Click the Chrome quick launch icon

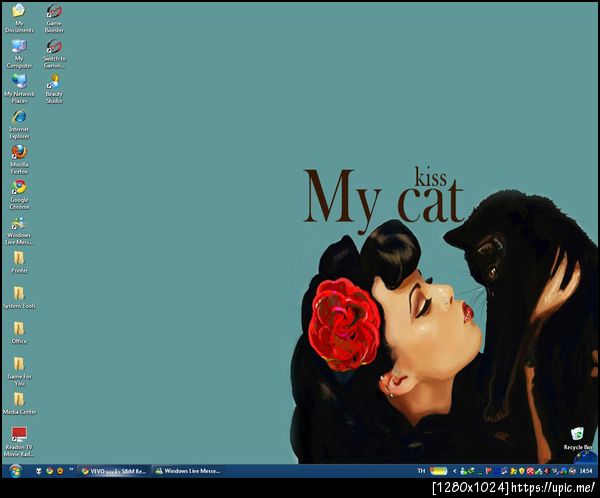(49, 471)
